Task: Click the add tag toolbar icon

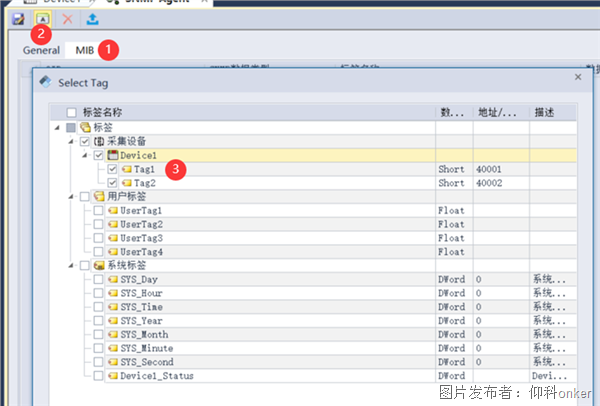Action: pyautogui.click(x=43, y=19)
